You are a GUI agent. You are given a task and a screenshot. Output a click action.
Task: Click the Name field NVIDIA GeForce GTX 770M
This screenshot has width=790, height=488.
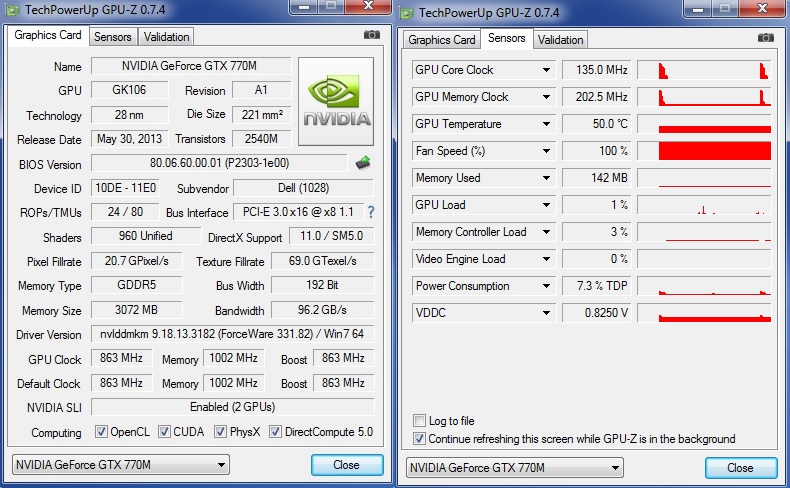click(190, 66)
